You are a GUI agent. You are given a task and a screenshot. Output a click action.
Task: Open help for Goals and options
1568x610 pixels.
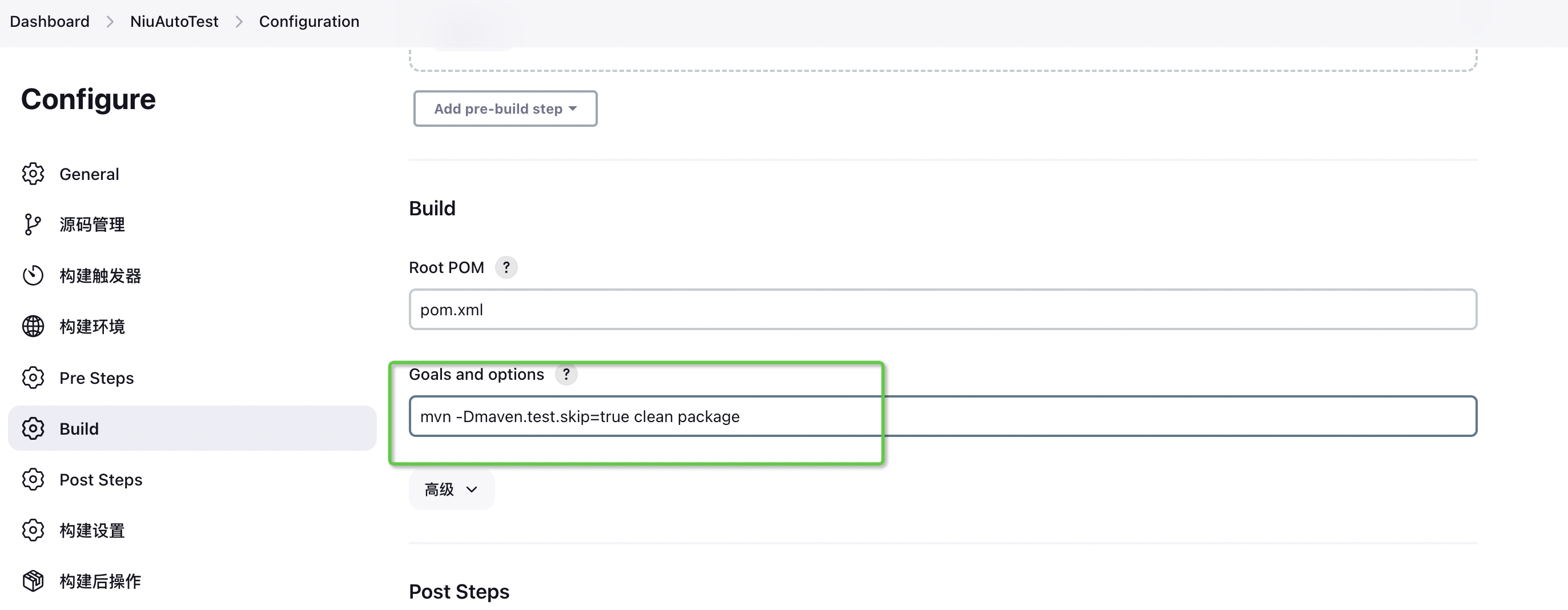click(x=566, y=375)
